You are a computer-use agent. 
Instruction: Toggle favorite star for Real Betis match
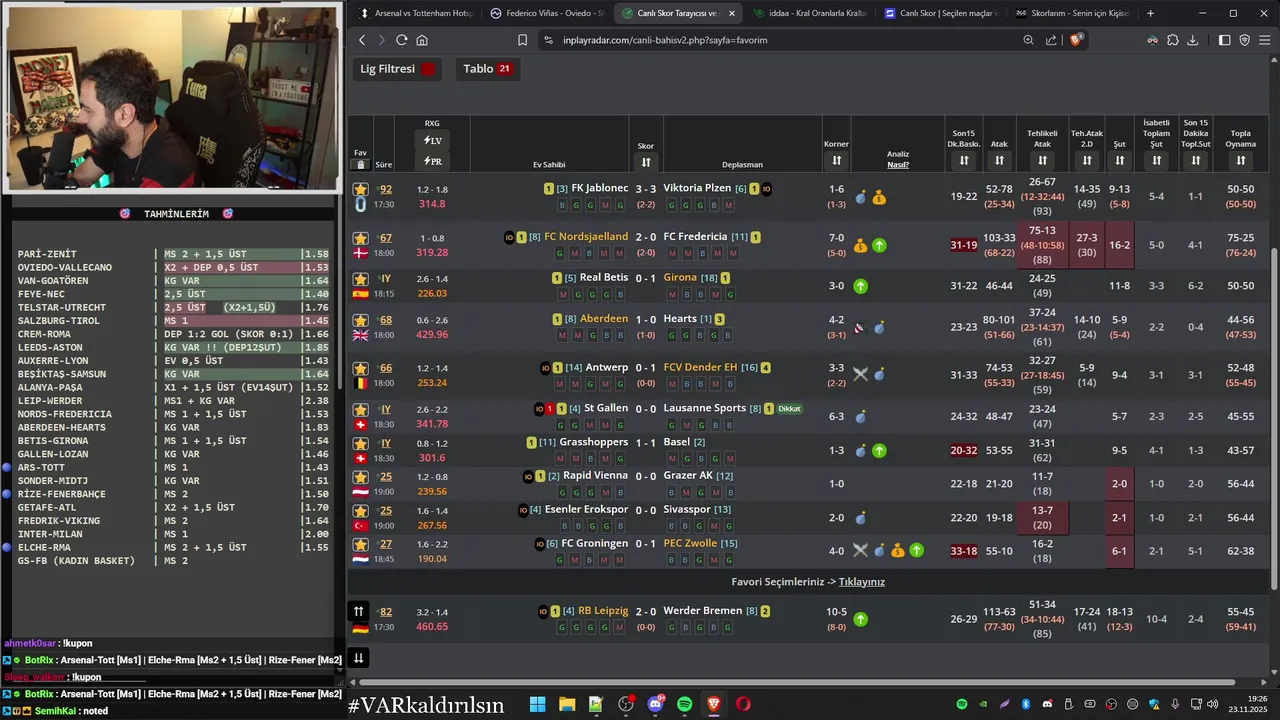coord(361,279)
